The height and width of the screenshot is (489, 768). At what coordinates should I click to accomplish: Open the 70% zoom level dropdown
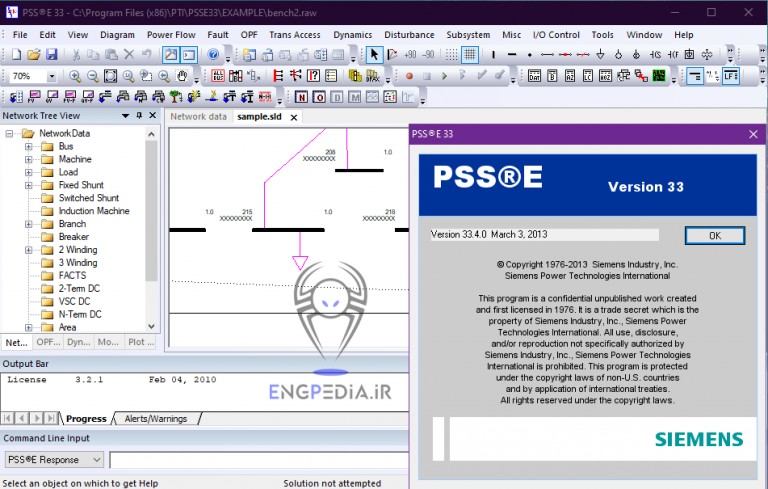51,76
